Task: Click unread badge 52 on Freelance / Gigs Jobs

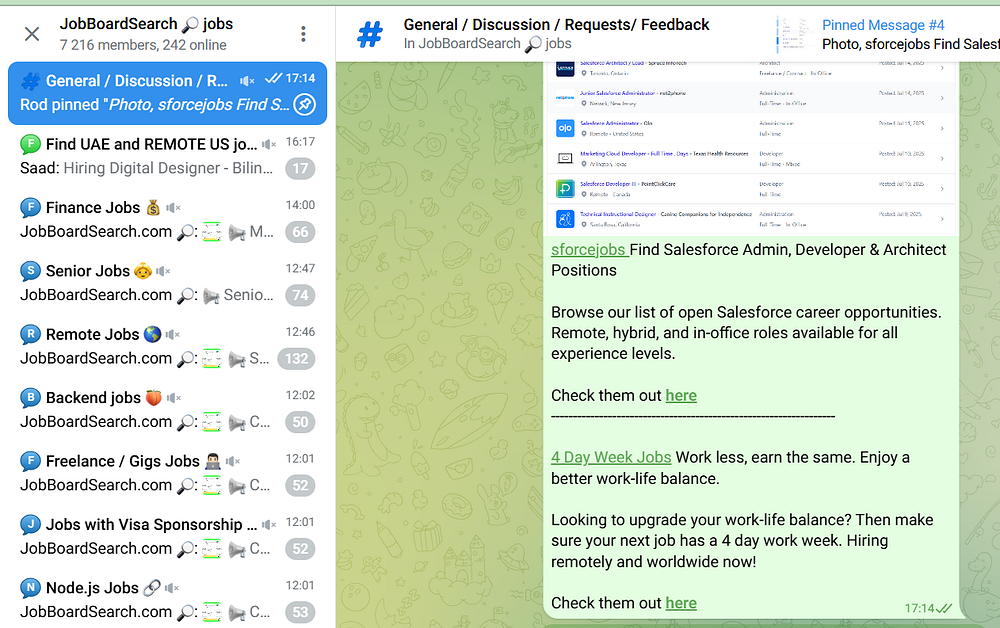Action: click(x=300, y=486)
